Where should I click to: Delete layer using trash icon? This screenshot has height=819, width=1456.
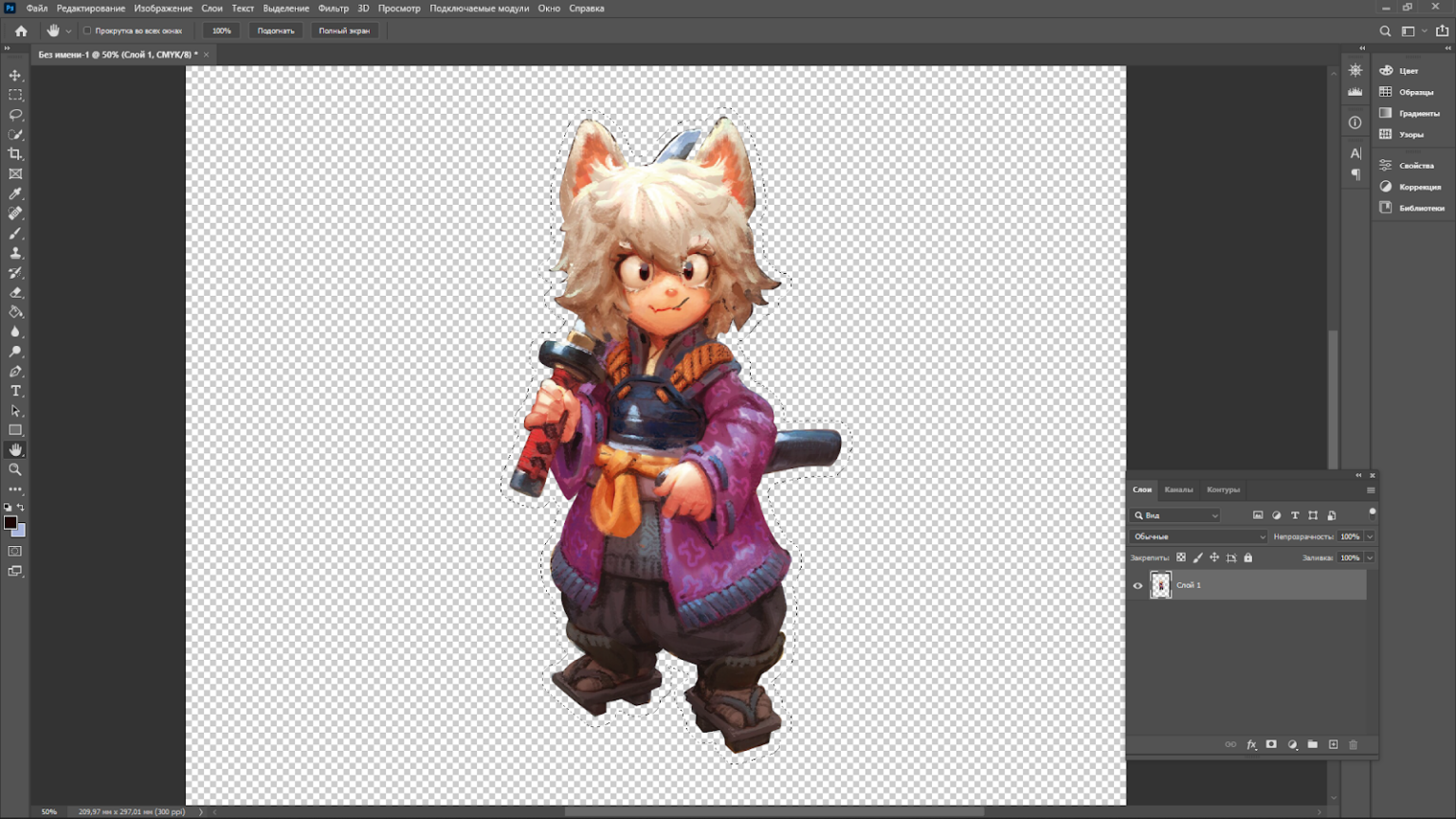coord(1353,745)
